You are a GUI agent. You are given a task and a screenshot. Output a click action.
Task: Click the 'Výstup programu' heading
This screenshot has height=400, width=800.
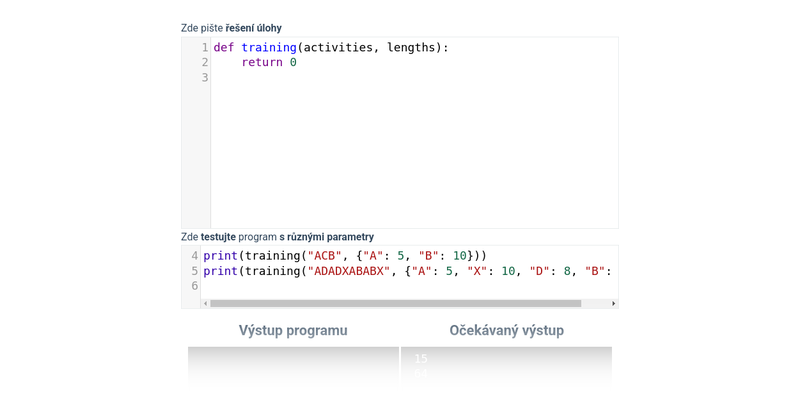pos(293,330)
